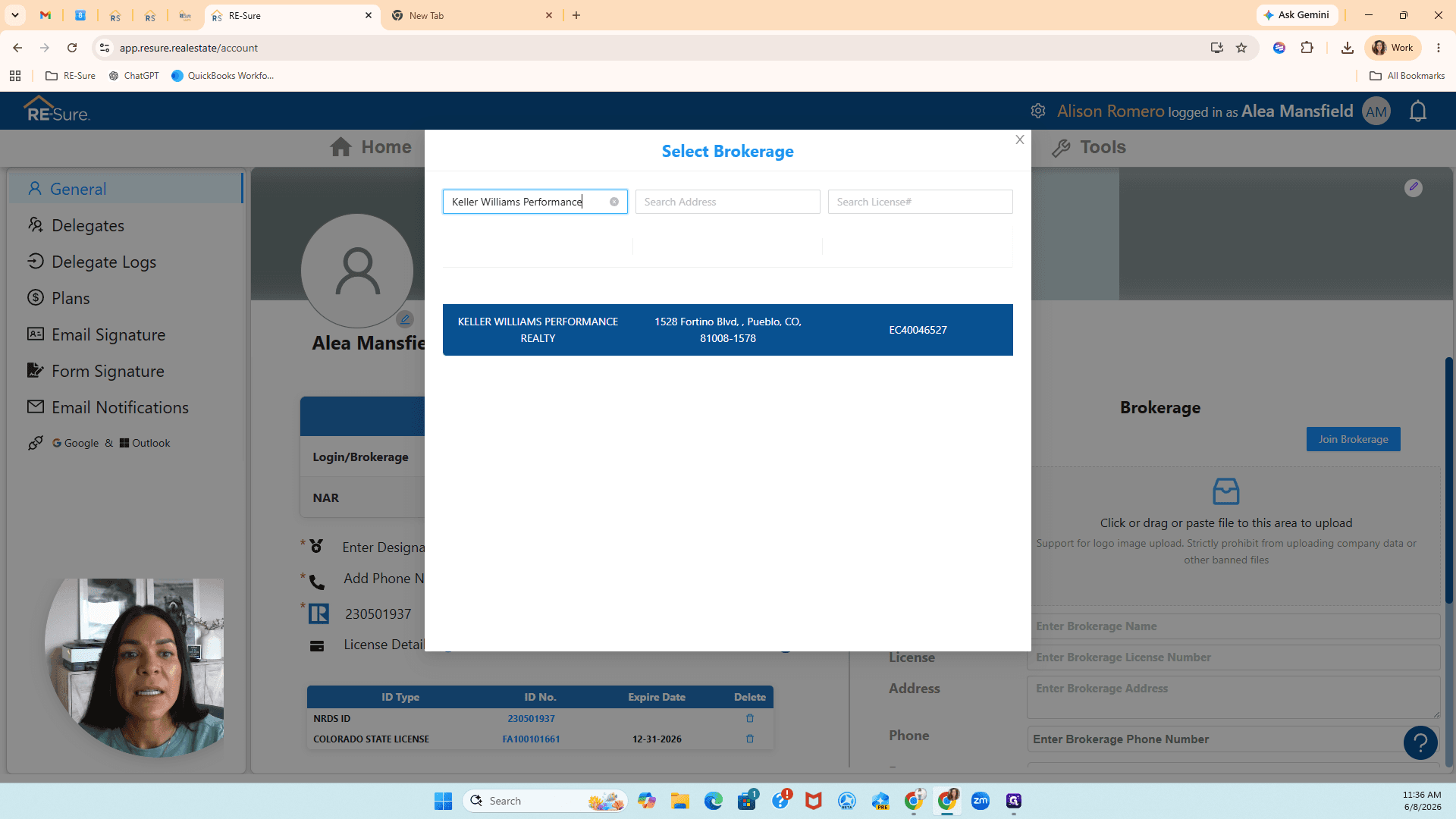Open the Tools page
The height and width of the screenshot is (819, 1456).
(x=1088, y=147)
